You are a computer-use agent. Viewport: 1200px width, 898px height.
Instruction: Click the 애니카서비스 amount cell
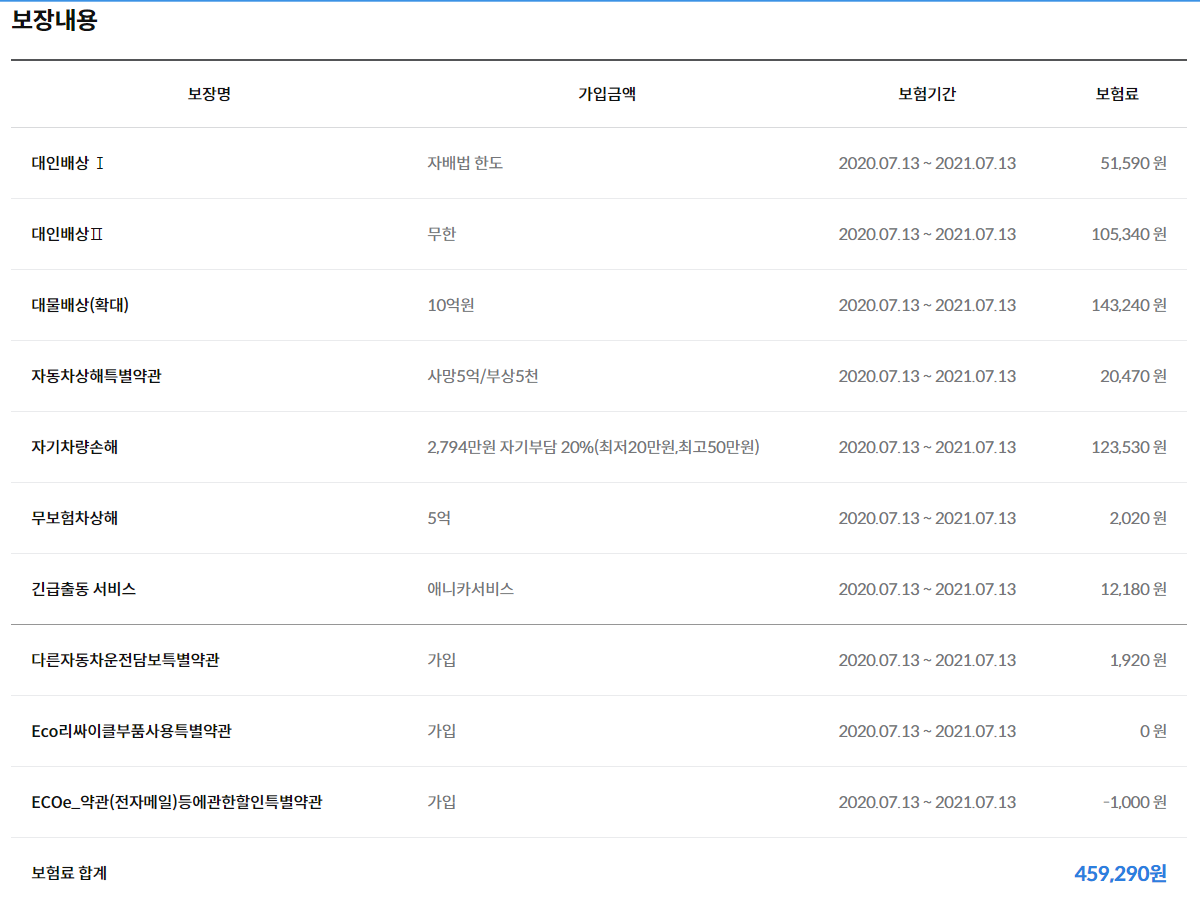point(471,589)
